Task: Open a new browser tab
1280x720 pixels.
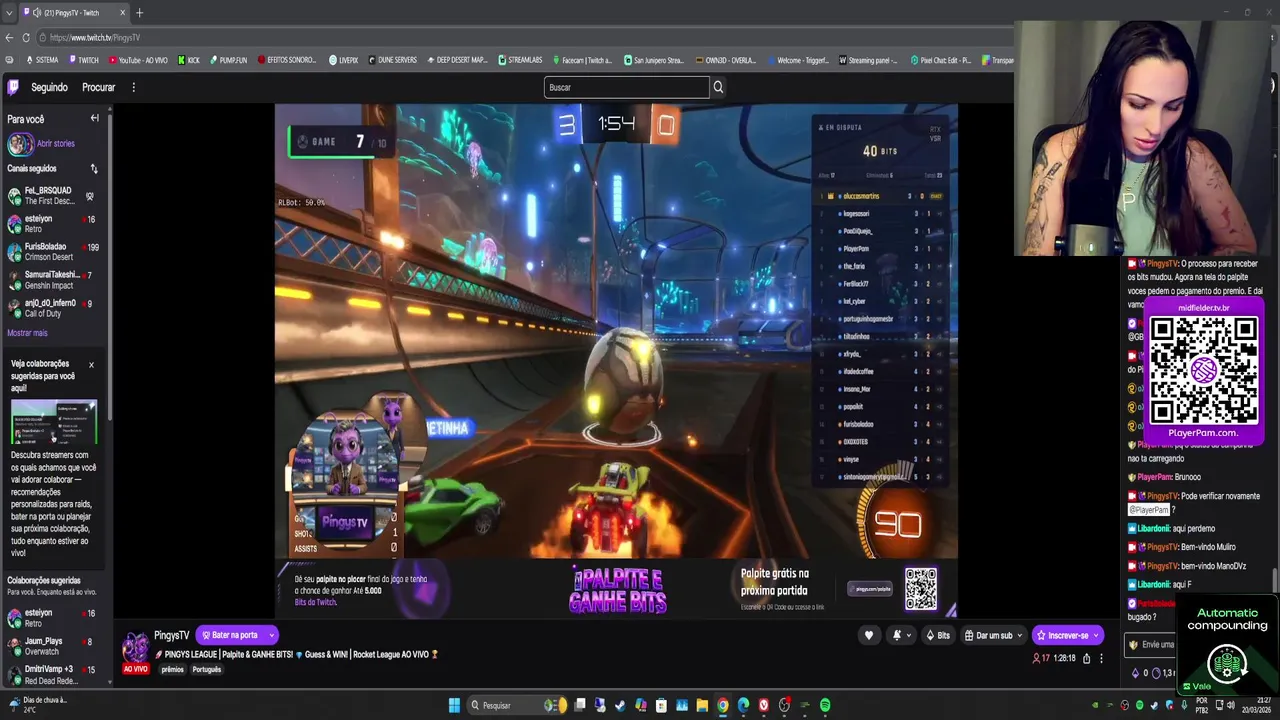Action: point(139,13)
